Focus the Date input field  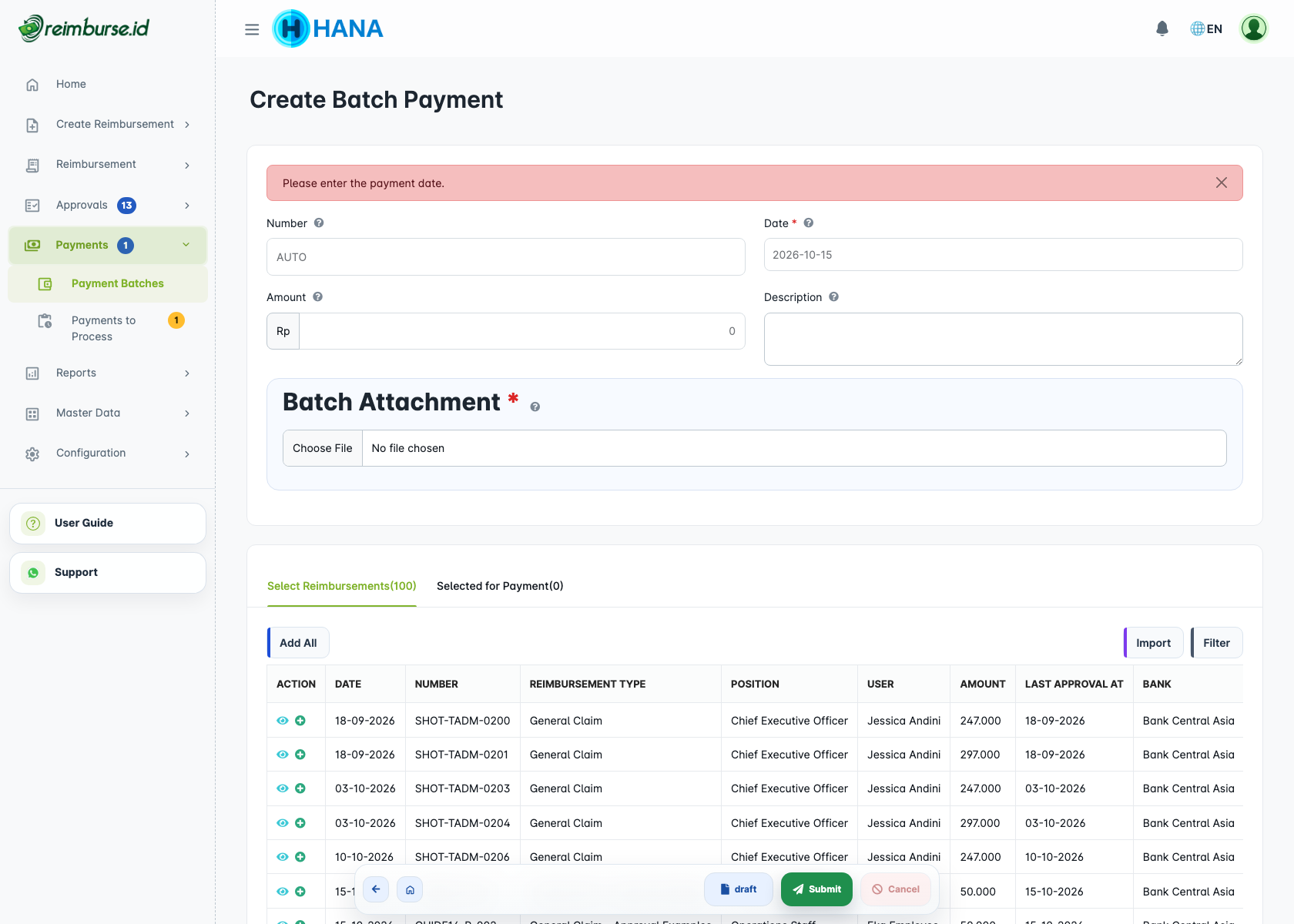point(1003,255)
